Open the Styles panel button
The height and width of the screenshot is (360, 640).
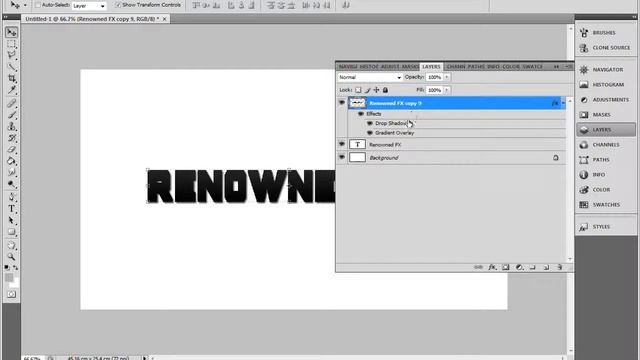[606, 227]
